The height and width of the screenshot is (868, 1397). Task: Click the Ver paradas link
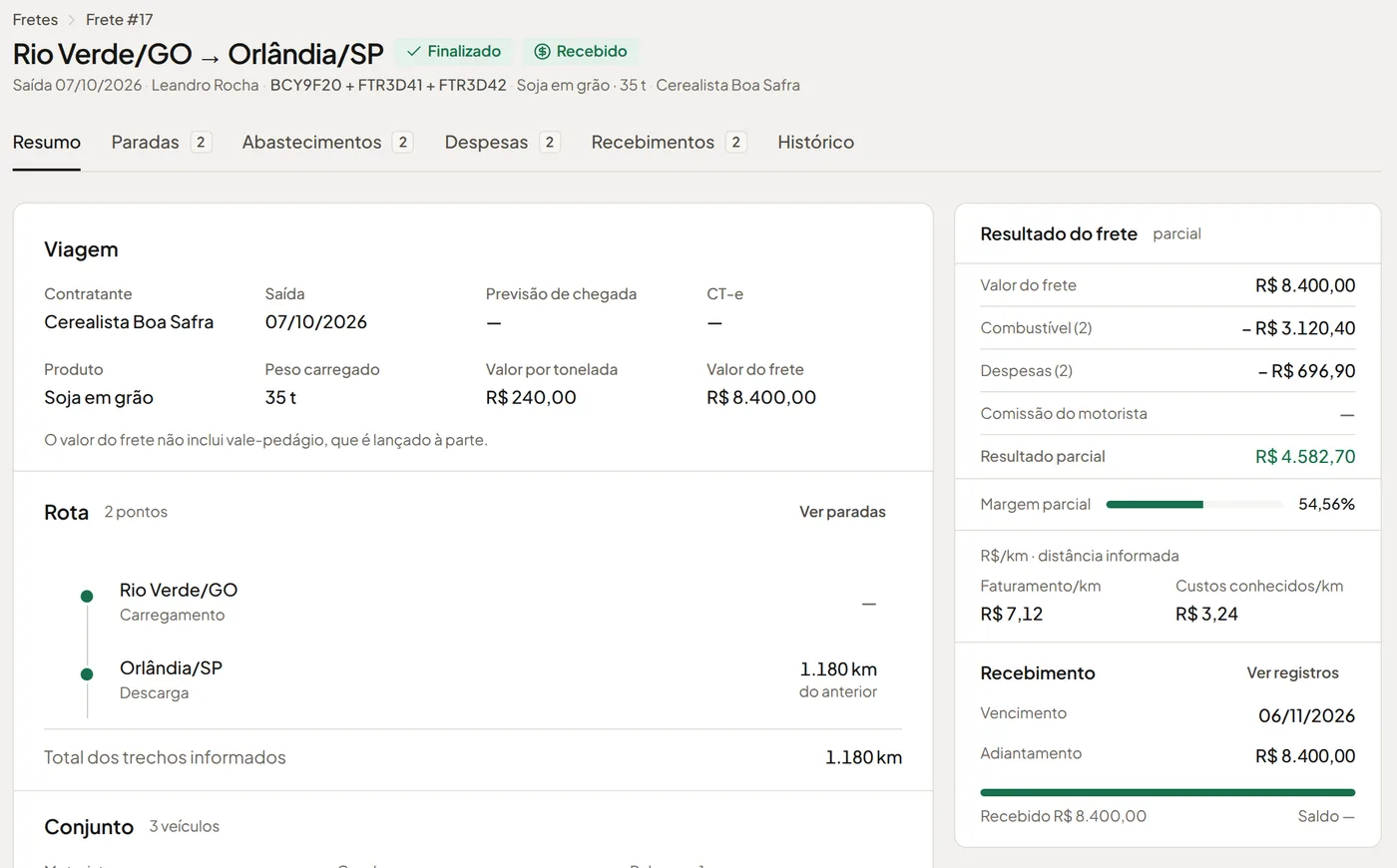pyautogui.click(x=842, y=512)
